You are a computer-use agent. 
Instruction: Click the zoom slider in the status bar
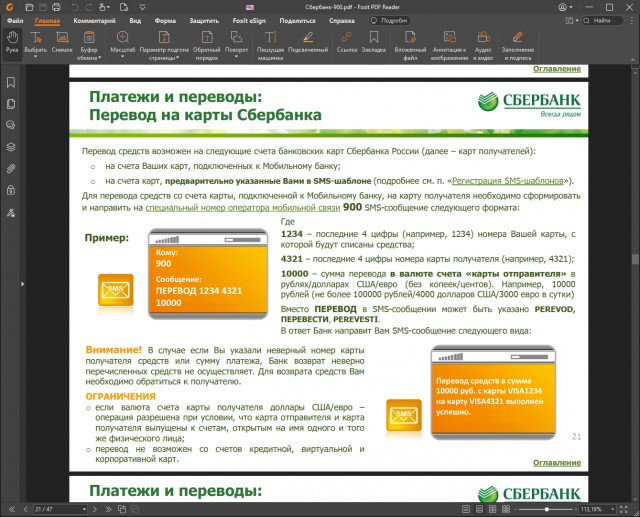(547, 509)
